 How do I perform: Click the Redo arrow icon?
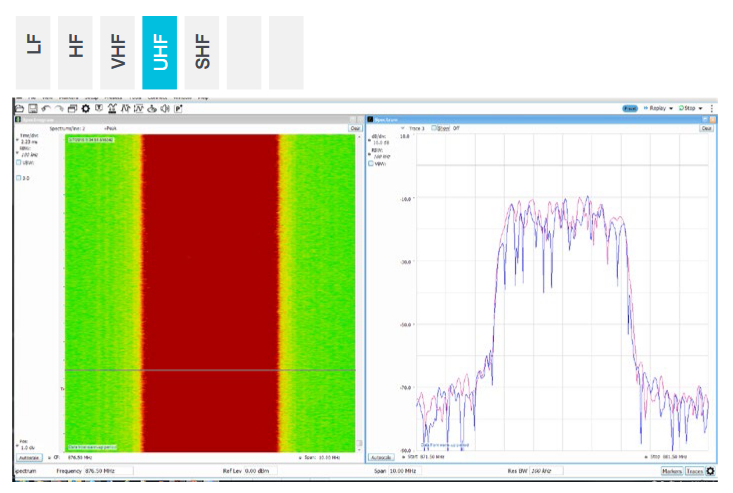(x=59, y=108)
